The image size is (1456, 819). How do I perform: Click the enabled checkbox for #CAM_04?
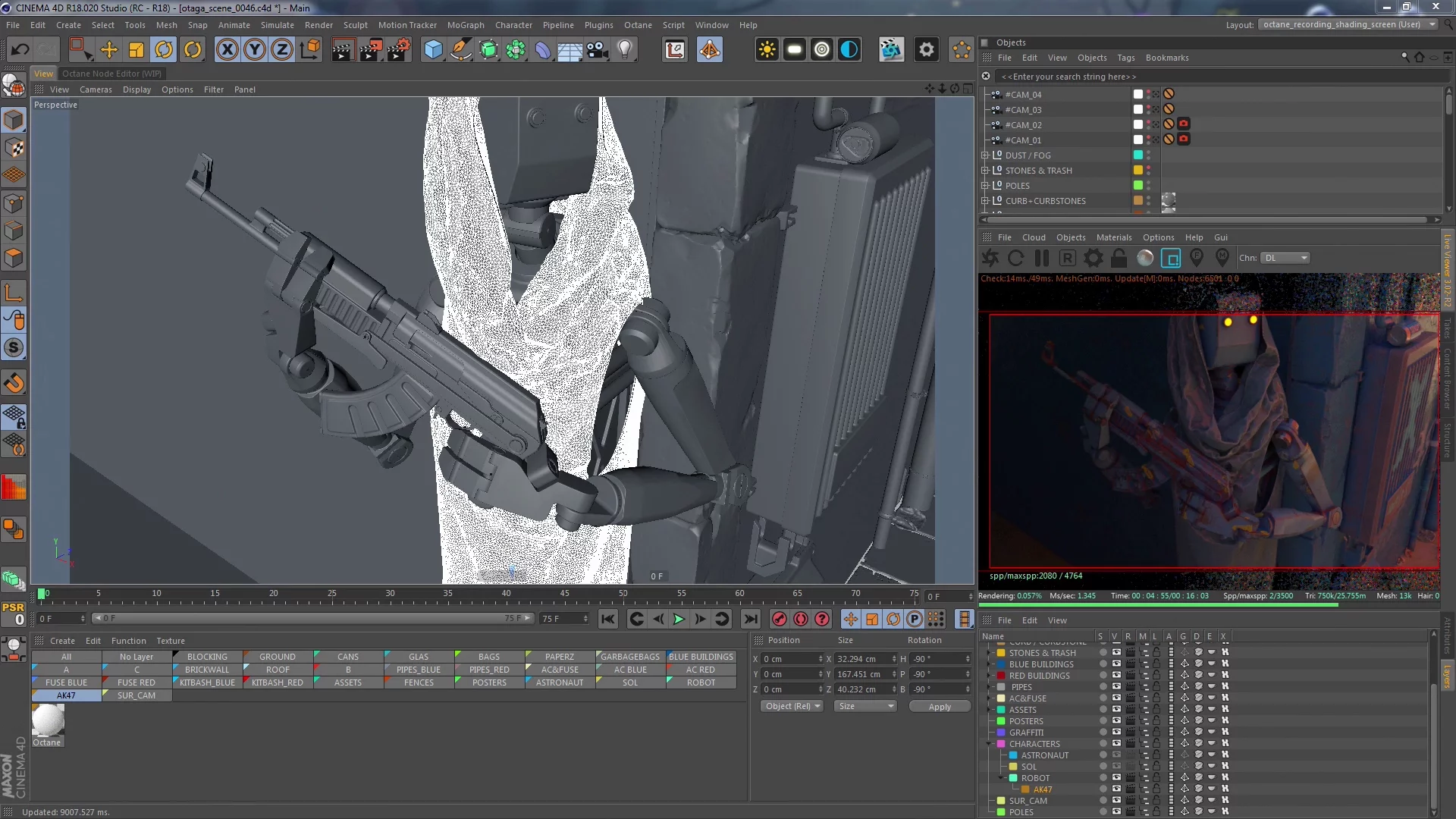(x=1138, y=94)
